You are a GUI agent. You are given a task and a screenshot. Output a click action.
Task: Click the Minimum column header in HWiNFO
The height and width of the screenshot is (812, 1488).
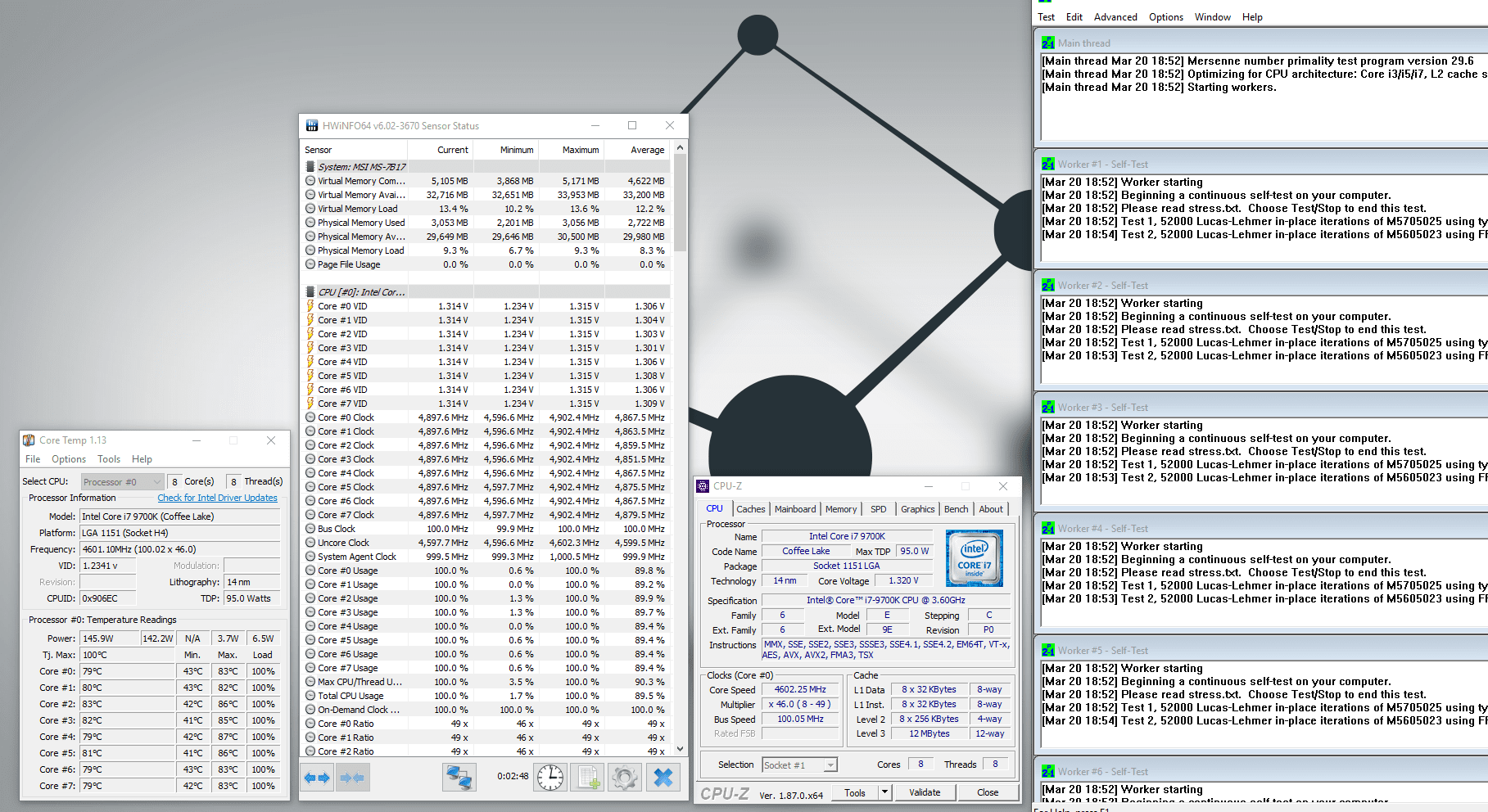point(505,150)
